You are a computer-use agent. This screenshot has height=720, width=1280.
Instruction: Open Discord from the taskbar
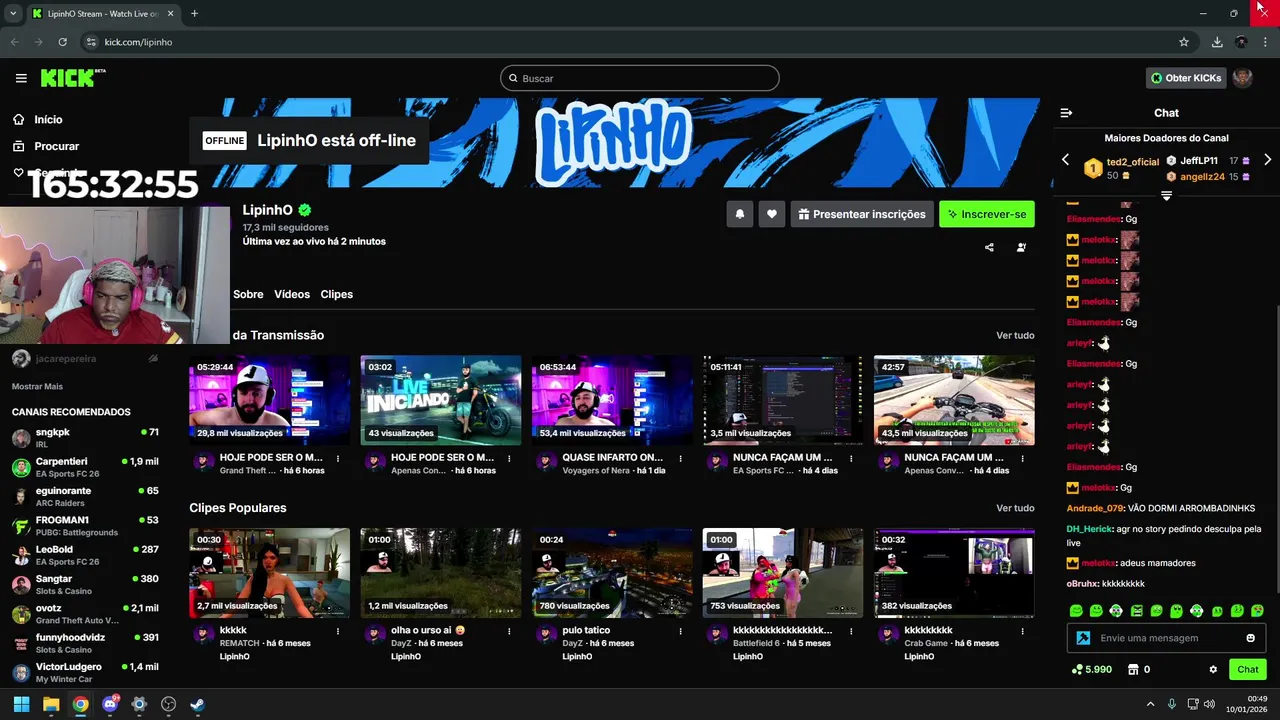[110, 704]
